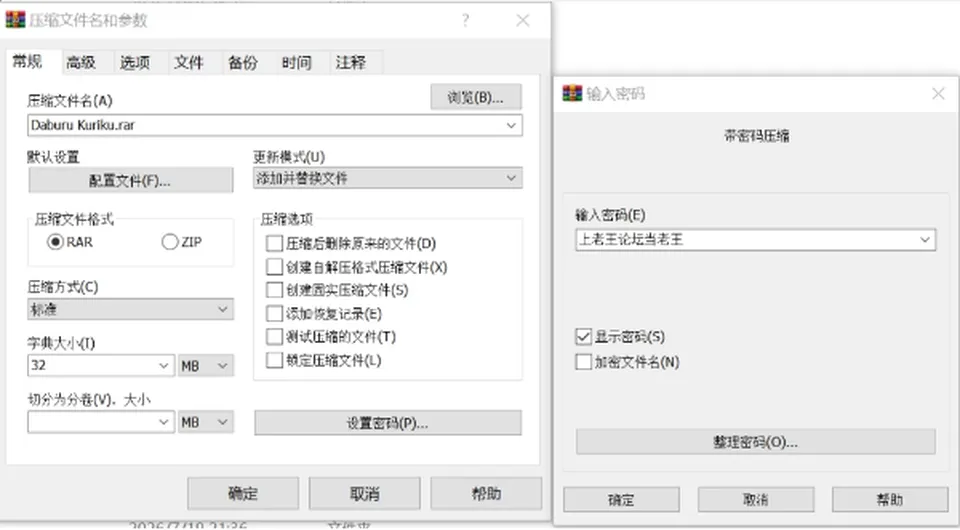Enable 创建固实压缩文件(S) checkbox
Viewport: 960px width, 530px height.
point(274,290)
